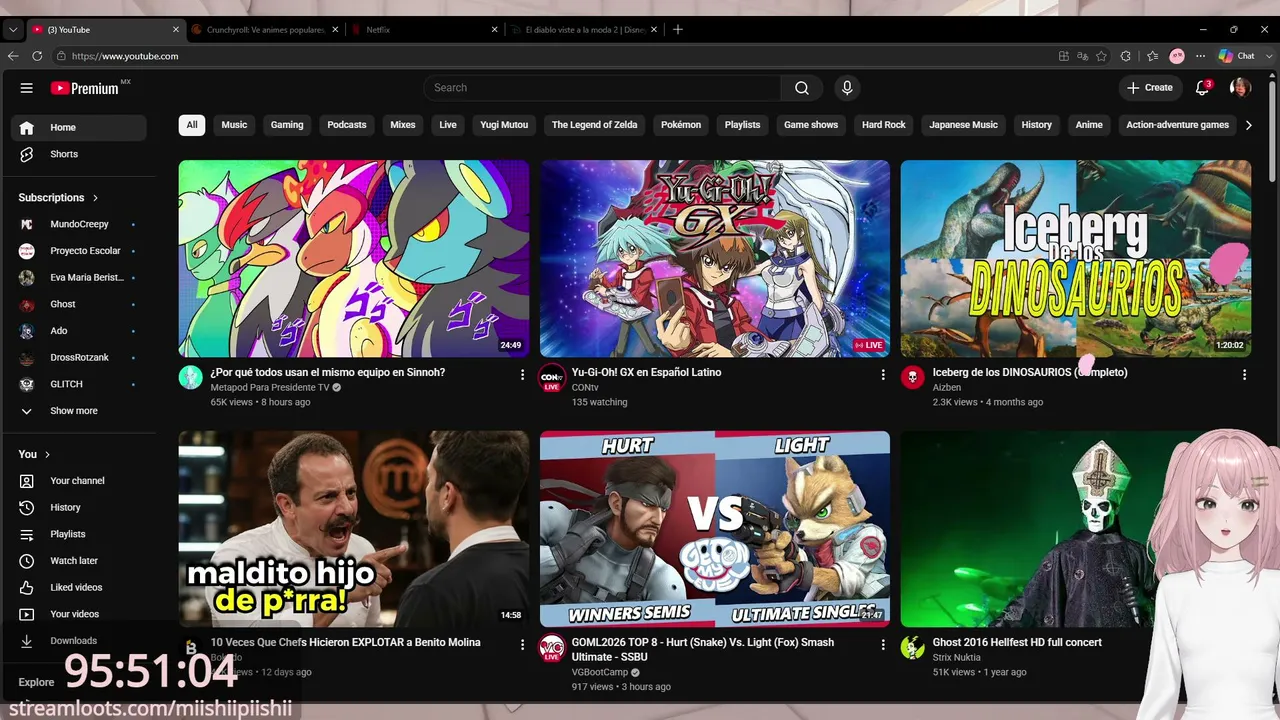Screen dimensions: 1280x720
Task: Open the notifications bell
Action: 1203,88
